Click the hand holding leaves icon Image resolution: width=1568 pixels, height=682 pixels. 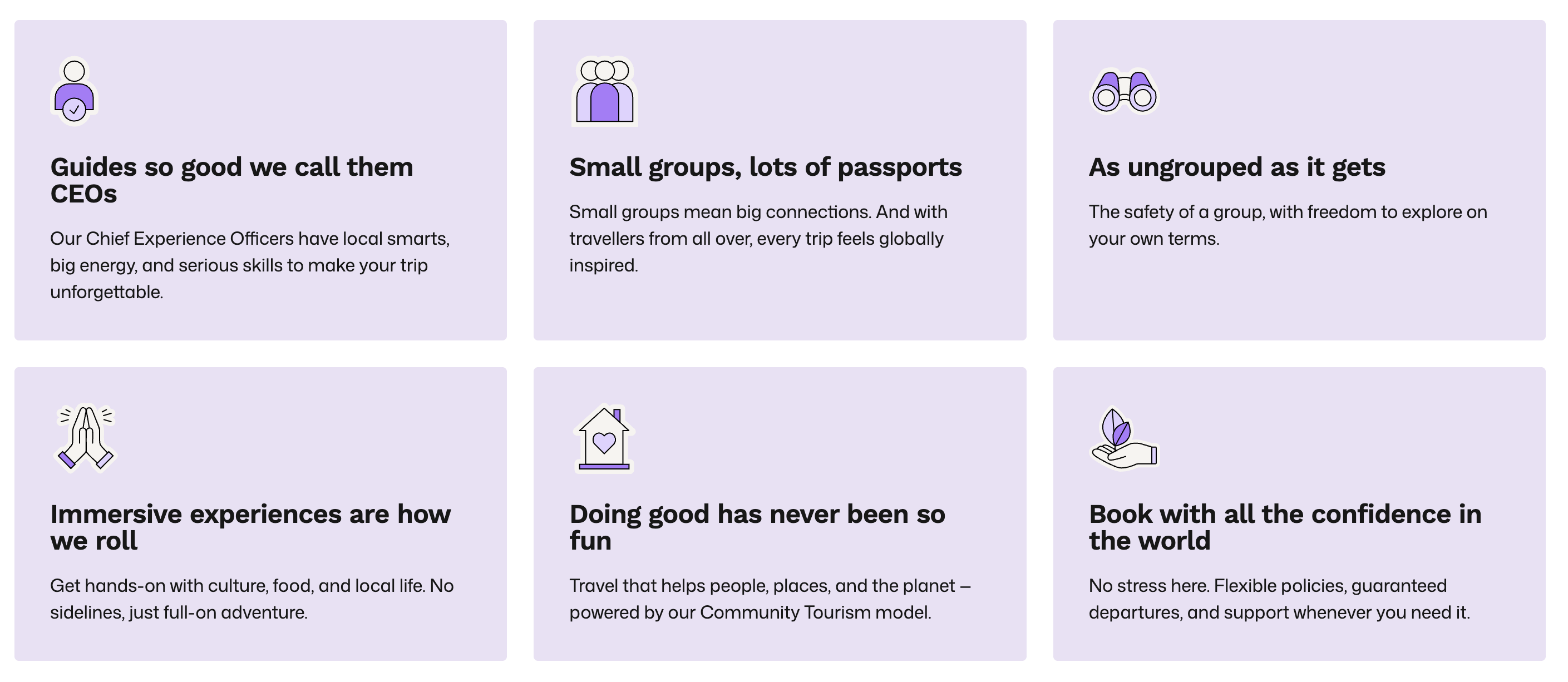coord(1123,438)
